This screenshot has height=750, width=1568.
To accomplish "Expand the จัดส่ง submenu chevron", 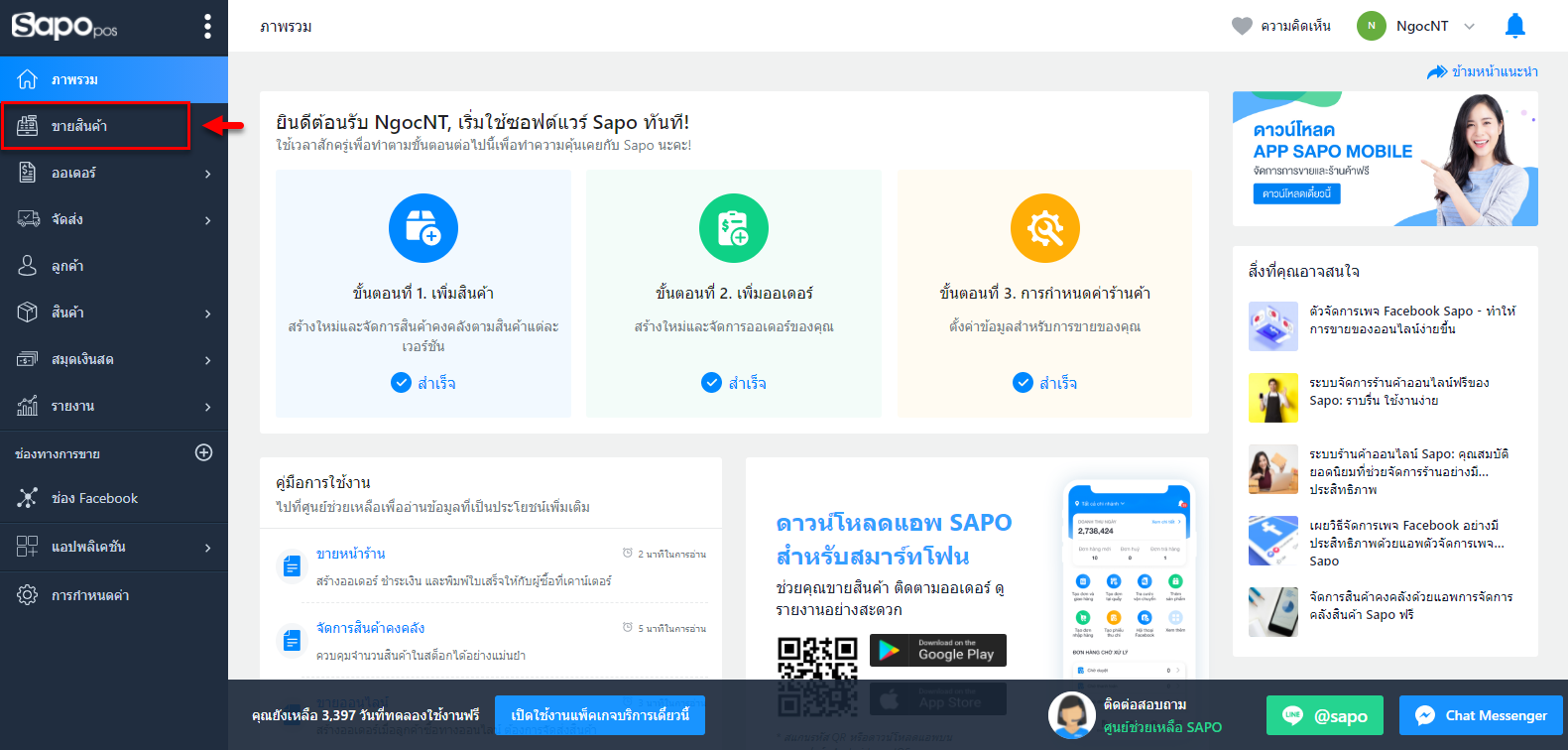I will 208,220.
